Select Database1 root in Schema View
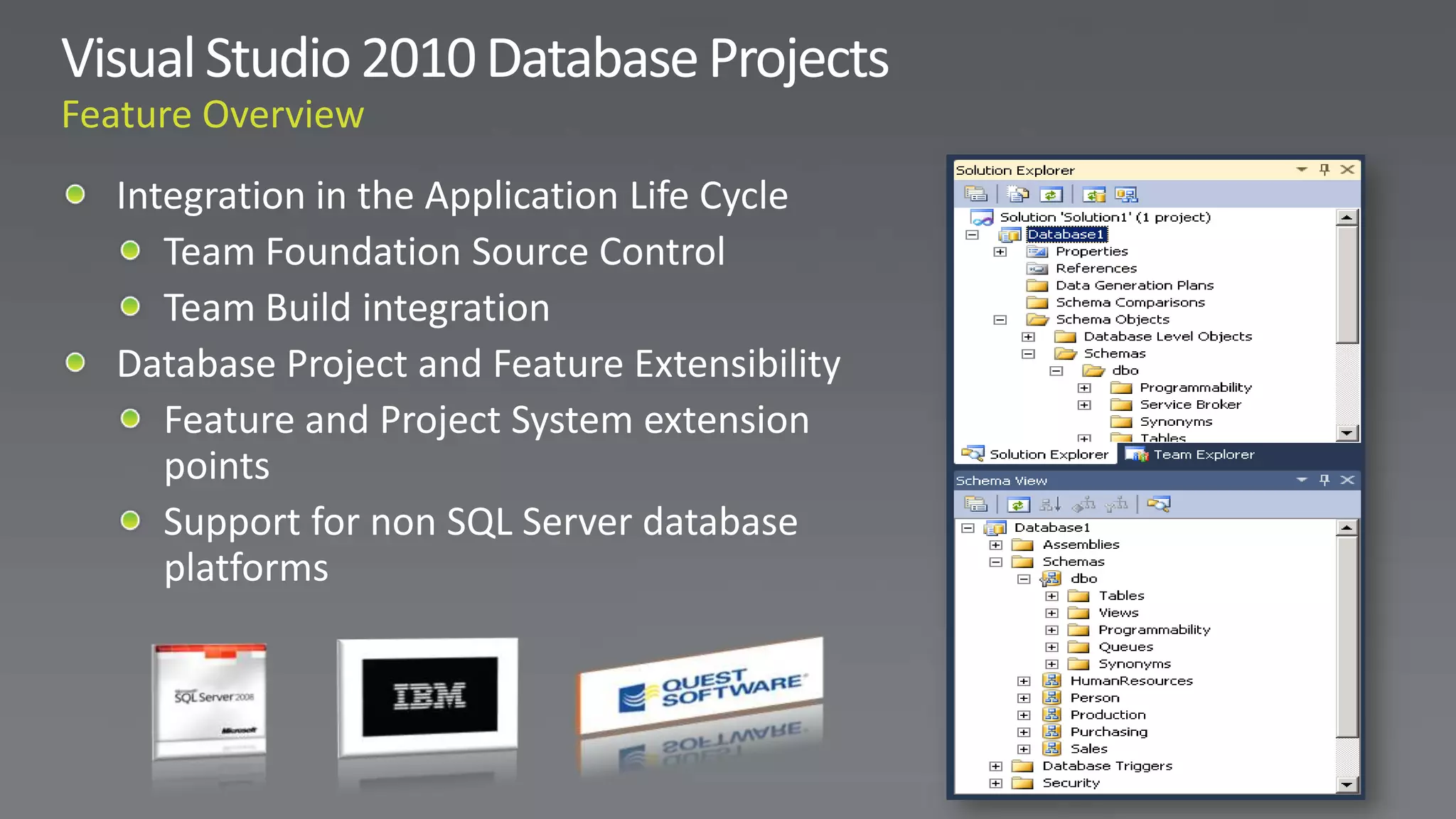 tap(1051, 528)
